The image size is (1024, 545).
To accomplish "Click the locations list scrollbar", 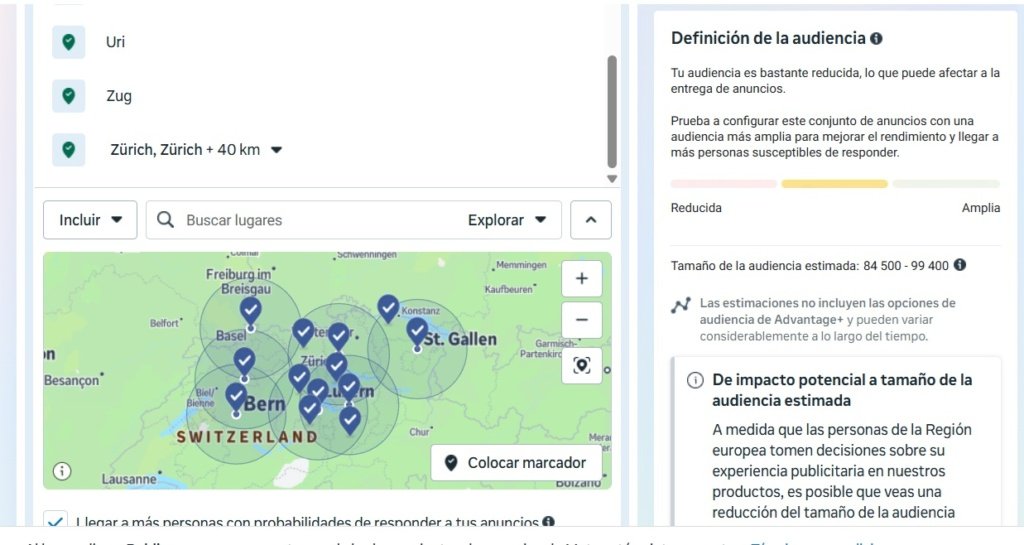I will point(612,112).
